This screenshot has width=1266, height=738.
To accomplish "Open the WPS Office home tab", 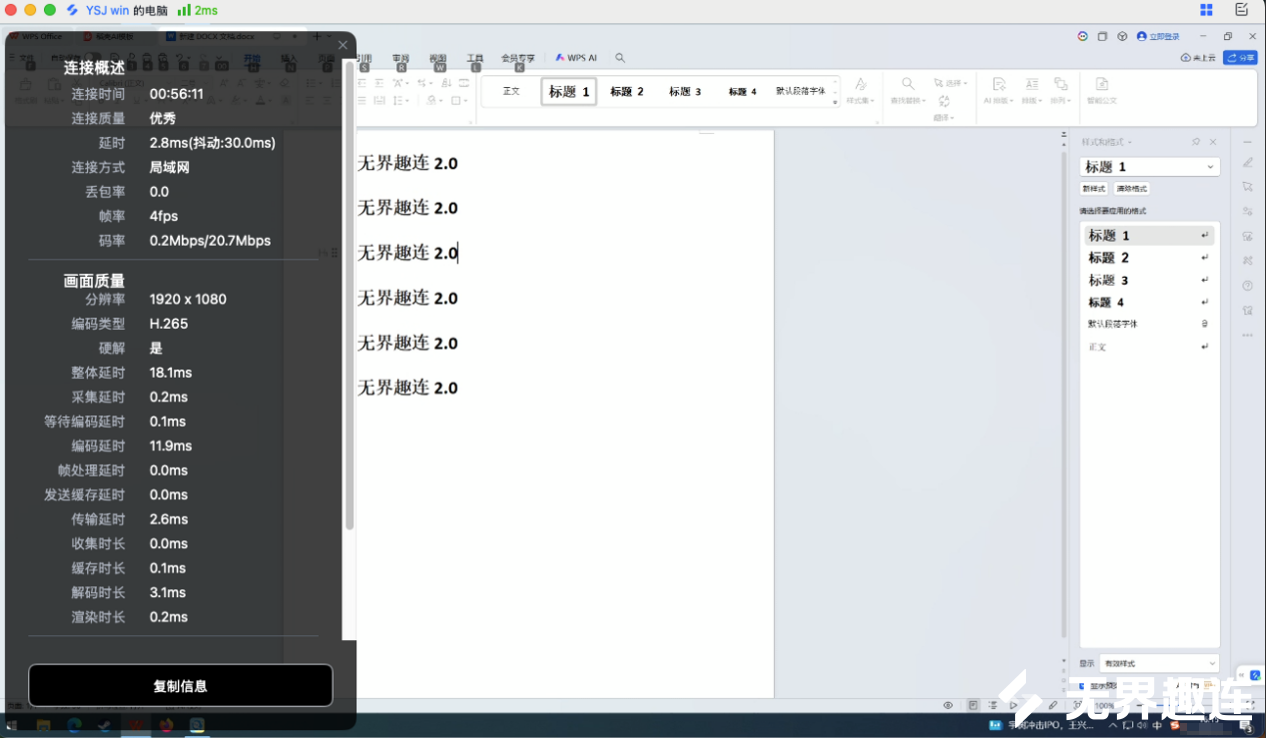I will (x=36, y=36).
